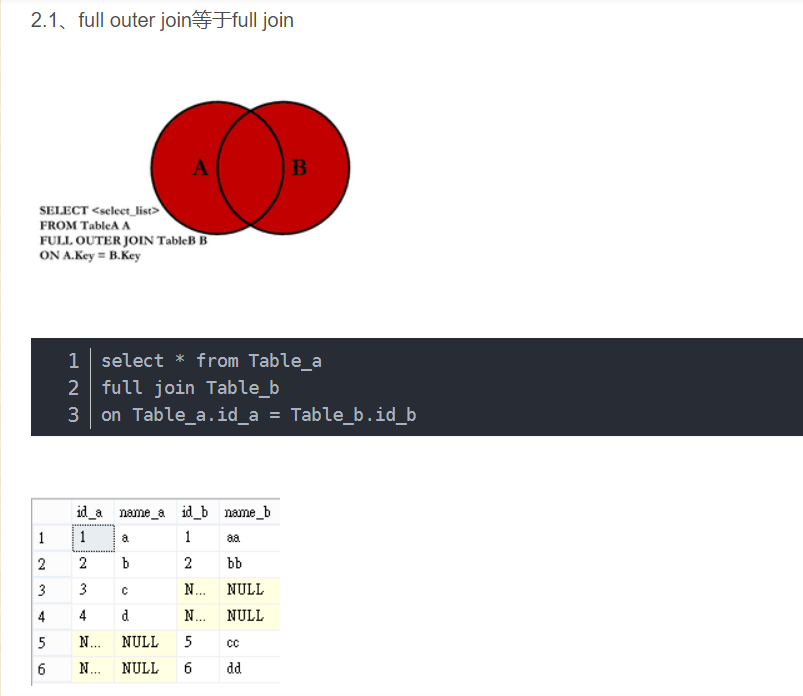Click the id_b cell containing 5

click(198, 642)
